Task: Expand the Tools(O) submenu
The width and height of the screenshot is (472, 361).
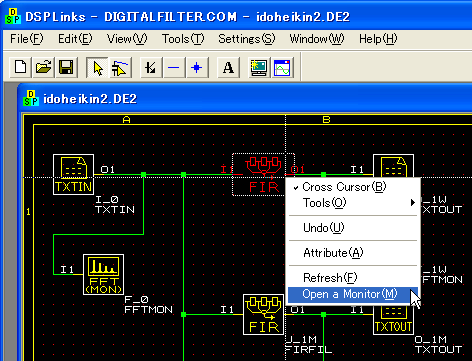Action: tap(353, 203)
